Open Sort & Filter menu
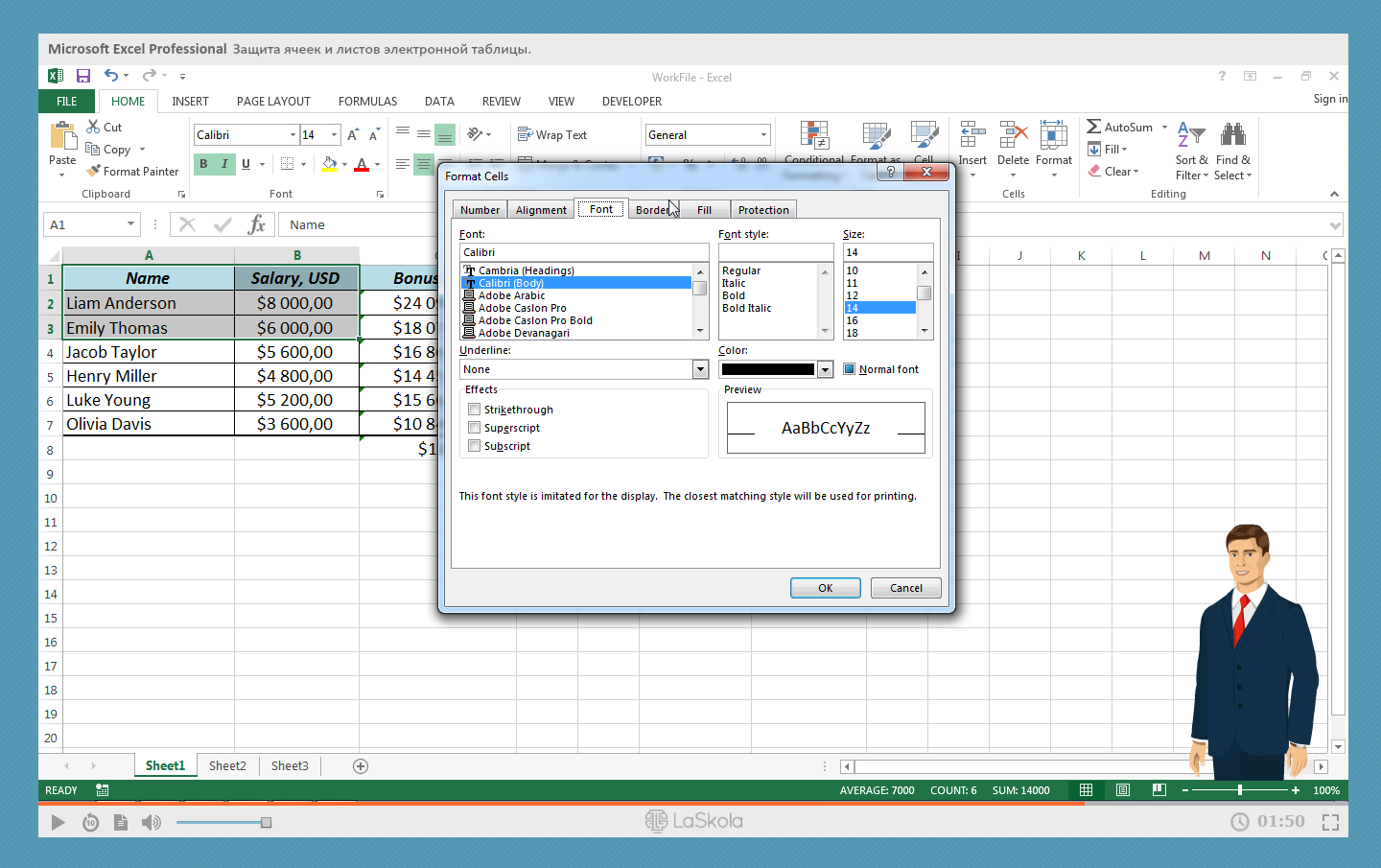Image resolution: width=1381 pixels, height=868 pixels. click(1191, 152)
